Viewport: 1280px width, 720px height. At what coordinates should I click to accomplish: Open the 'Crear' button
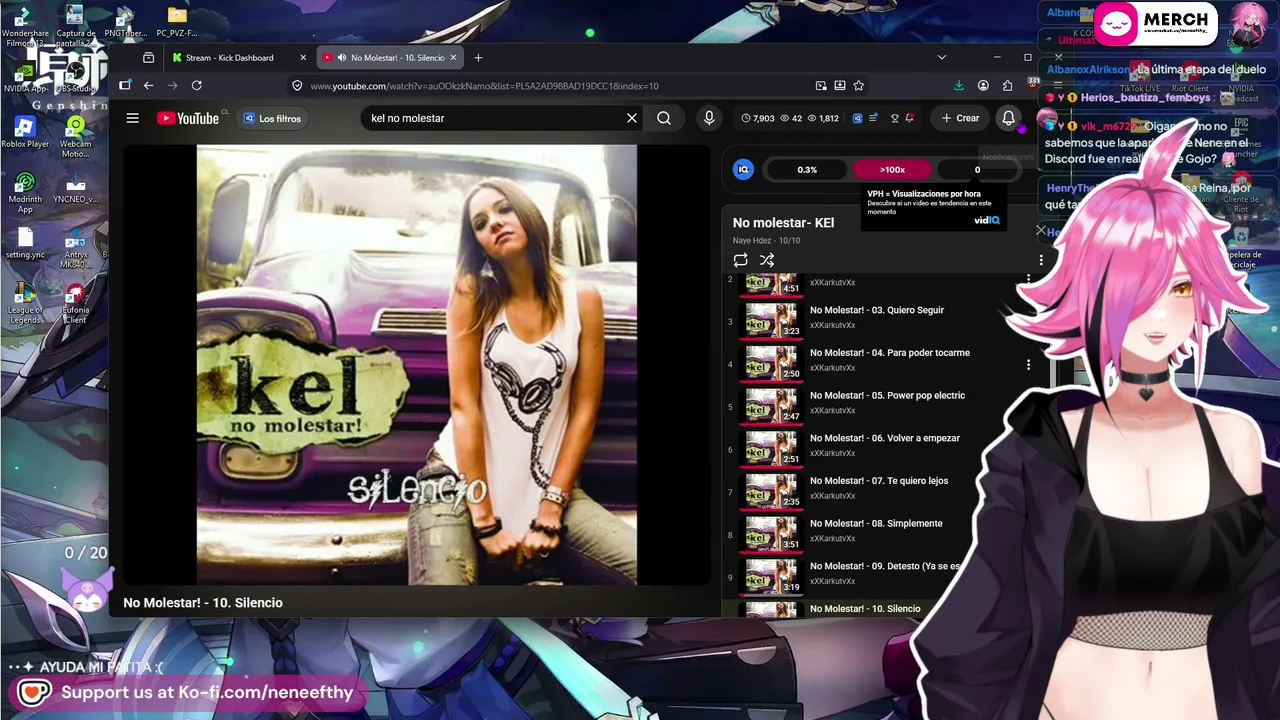point(960,118)
